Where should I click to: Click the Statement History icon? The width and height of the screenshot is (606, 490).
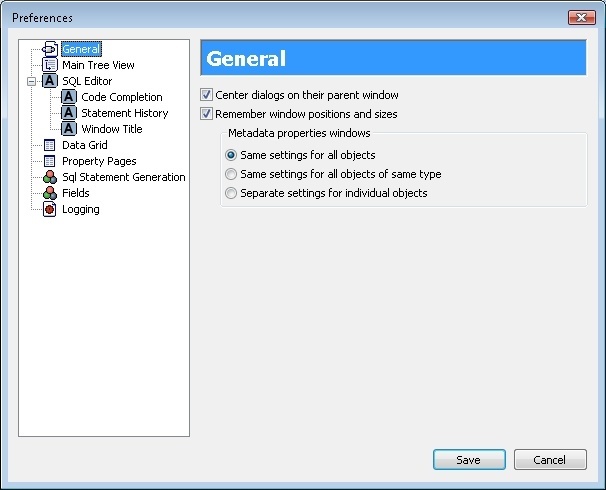pos(69,113)
